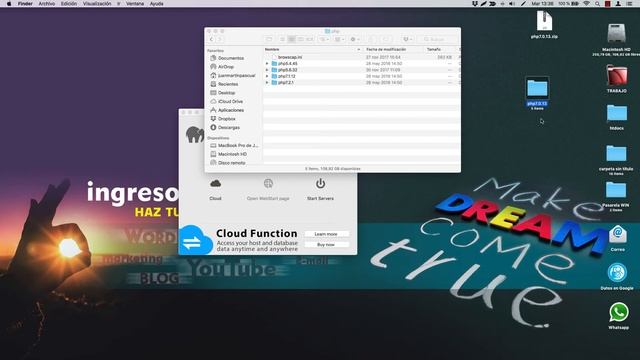
Task: Select the Whatsapp desktop icon
Action: [619, 316]
